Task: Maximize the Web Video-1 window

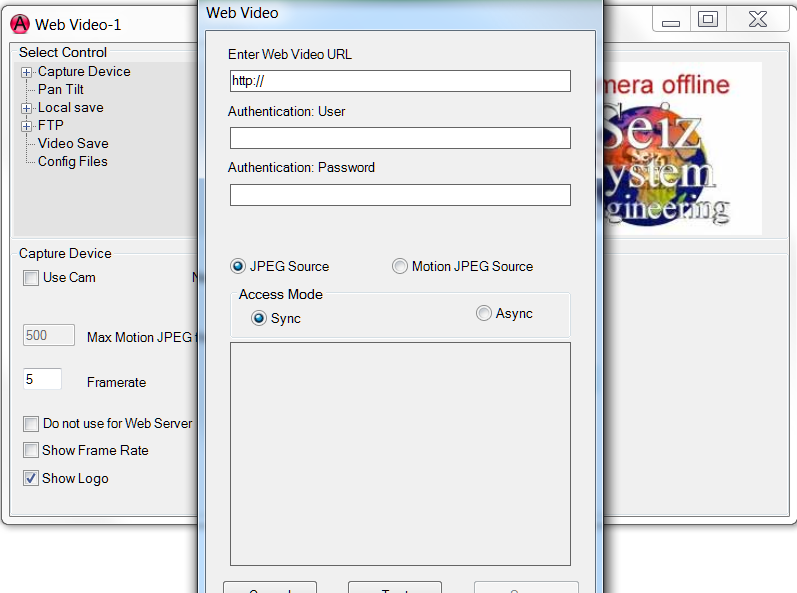Action: [708, 20]
